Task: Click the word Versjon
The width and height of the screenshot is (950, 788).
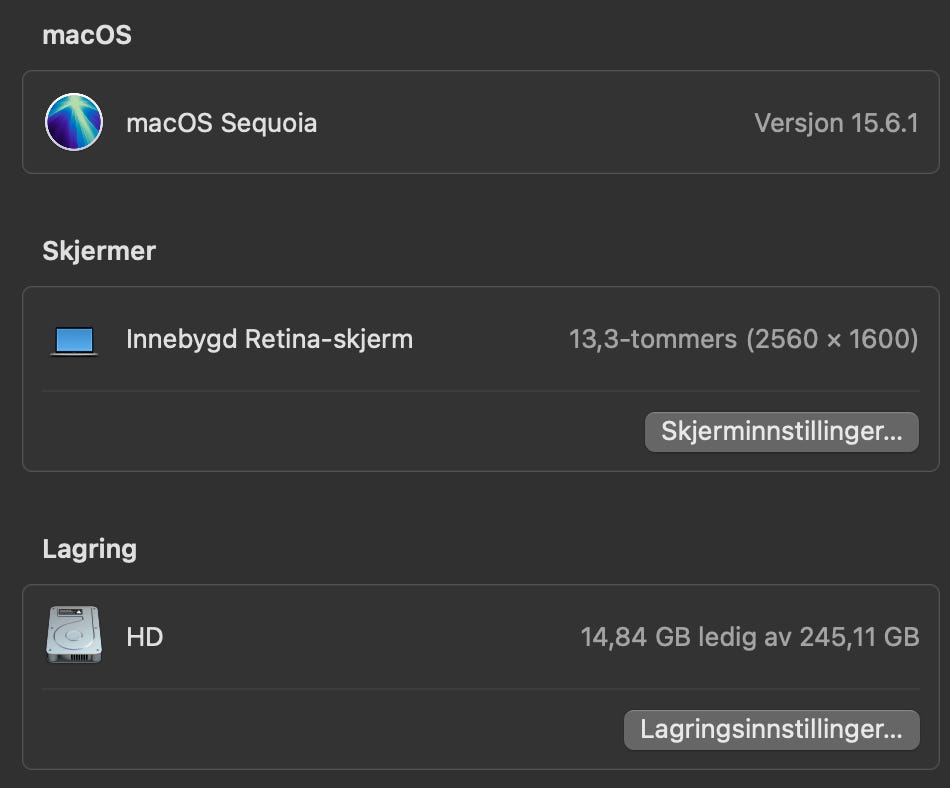Action: [798, 123]
